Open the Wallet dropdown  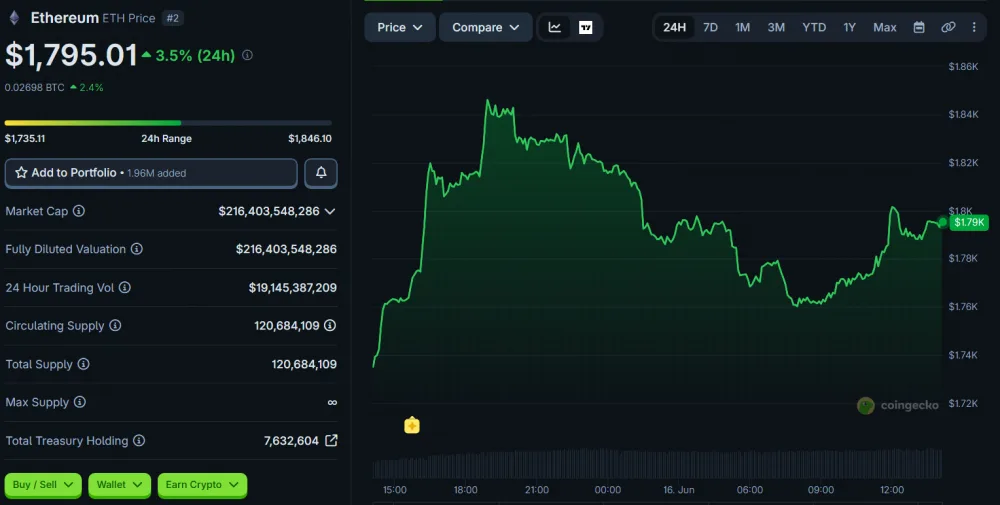click(119, 485)
